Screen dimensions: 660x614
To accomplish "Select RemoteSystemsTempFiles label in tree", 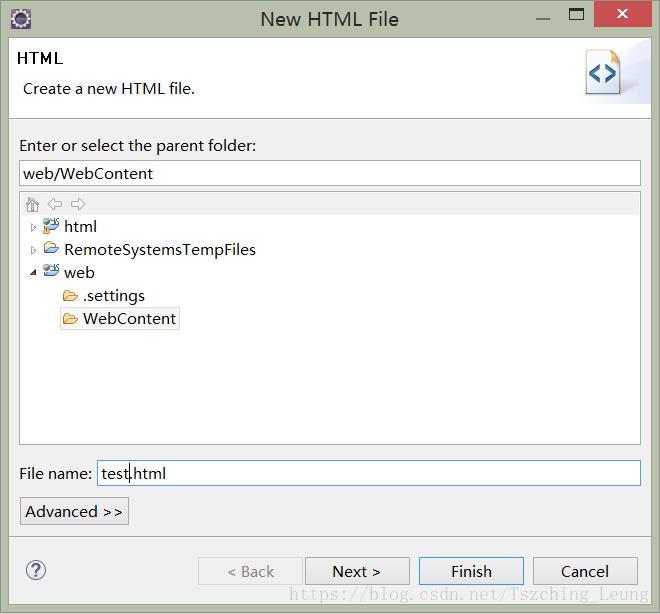I will [x=160, y=250].
